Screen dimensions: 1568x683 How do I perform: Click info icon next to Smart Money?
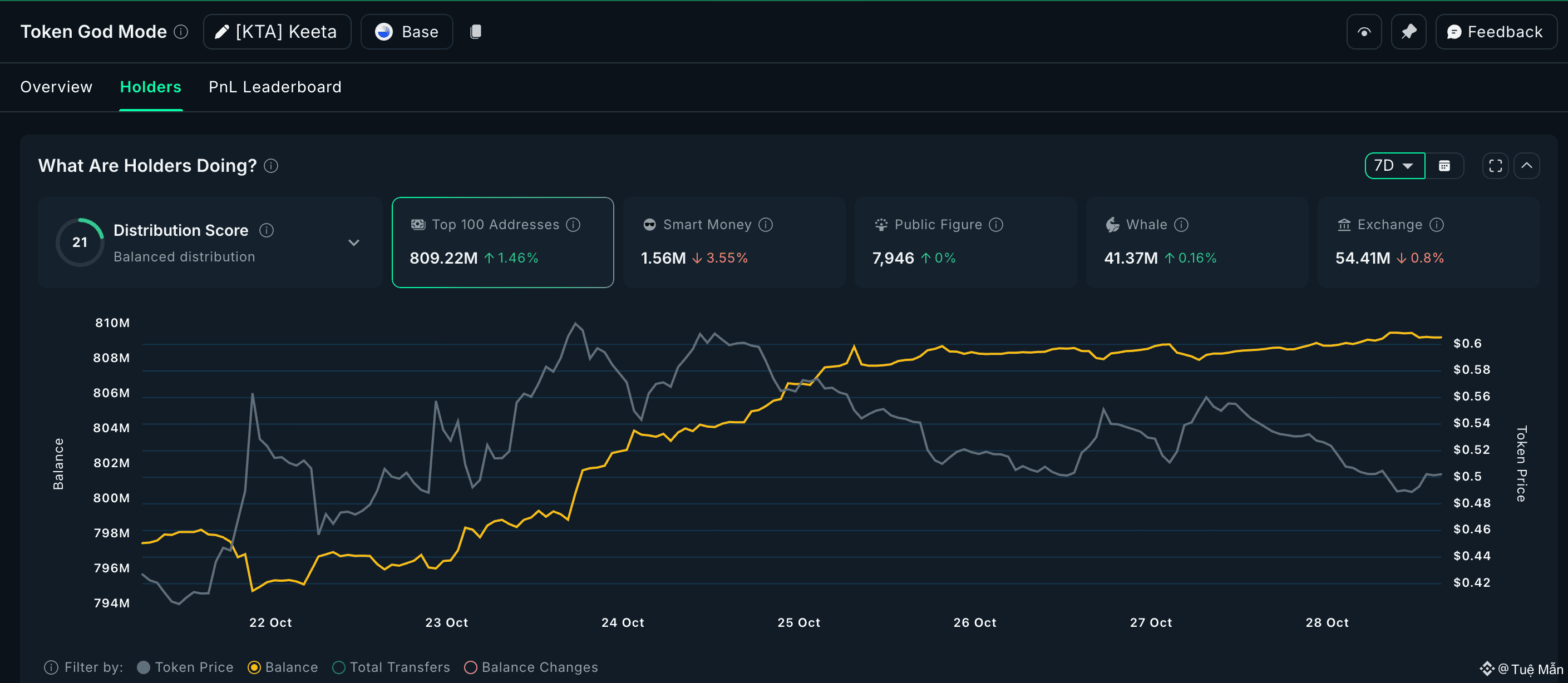766,225
